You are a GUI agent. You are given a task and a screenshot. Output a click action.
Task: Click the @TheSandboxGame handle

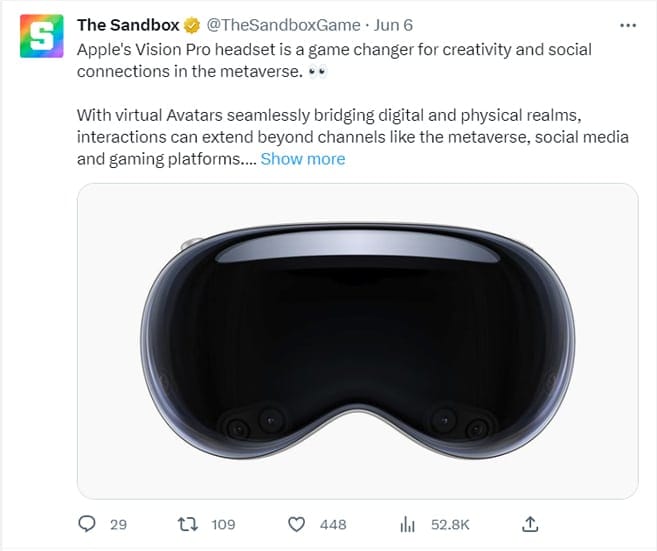click(x=283, y=25)
